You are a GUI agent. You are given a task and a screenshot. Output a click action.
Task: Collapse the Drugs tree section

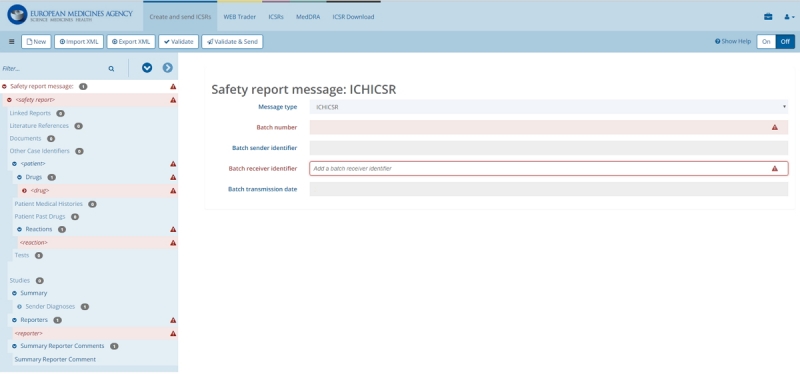19,177
